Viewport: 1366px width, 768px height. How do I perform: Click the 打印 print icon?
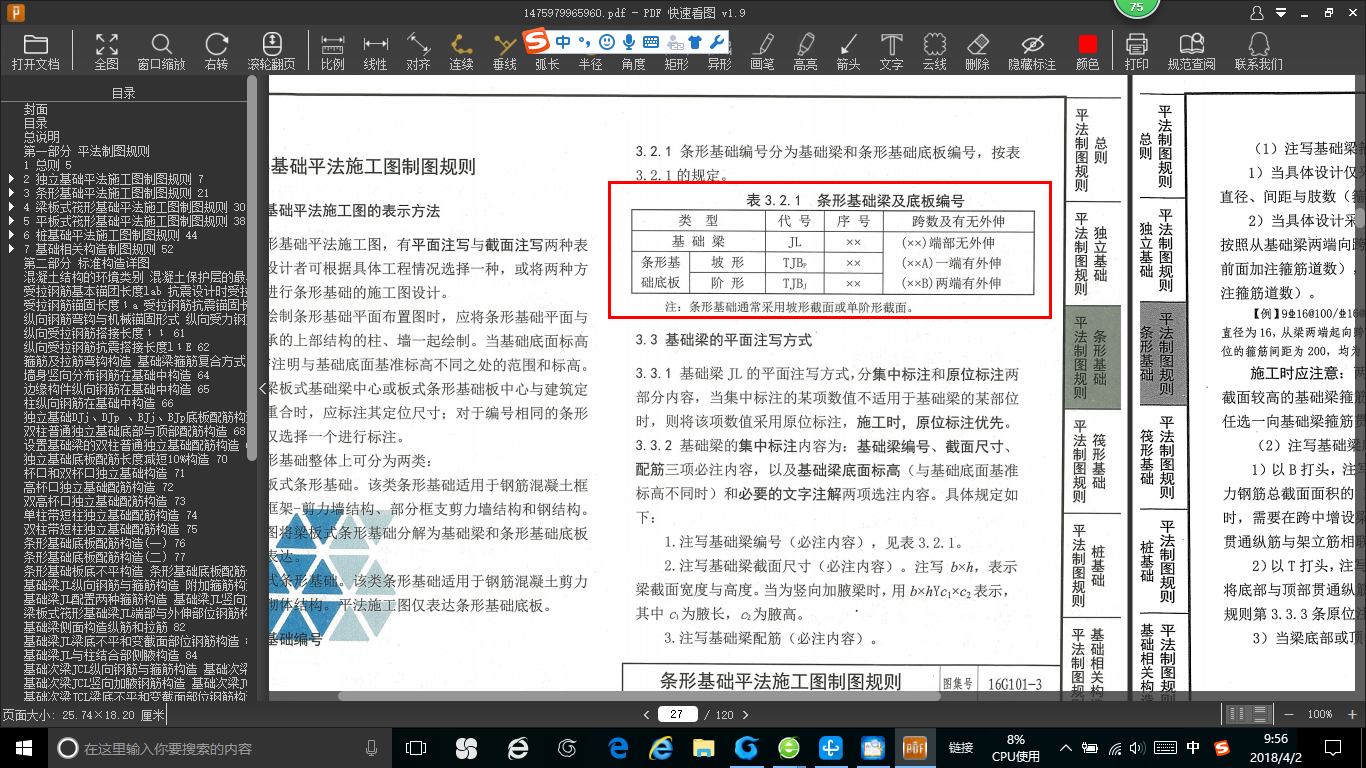pos(1136,45)
